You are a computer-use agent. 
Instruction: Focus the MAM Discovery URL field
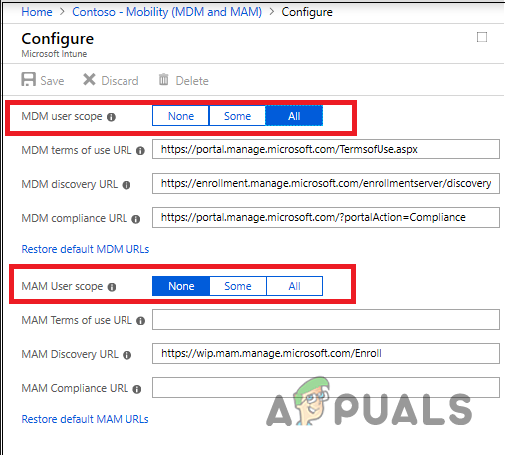[326, 353]
